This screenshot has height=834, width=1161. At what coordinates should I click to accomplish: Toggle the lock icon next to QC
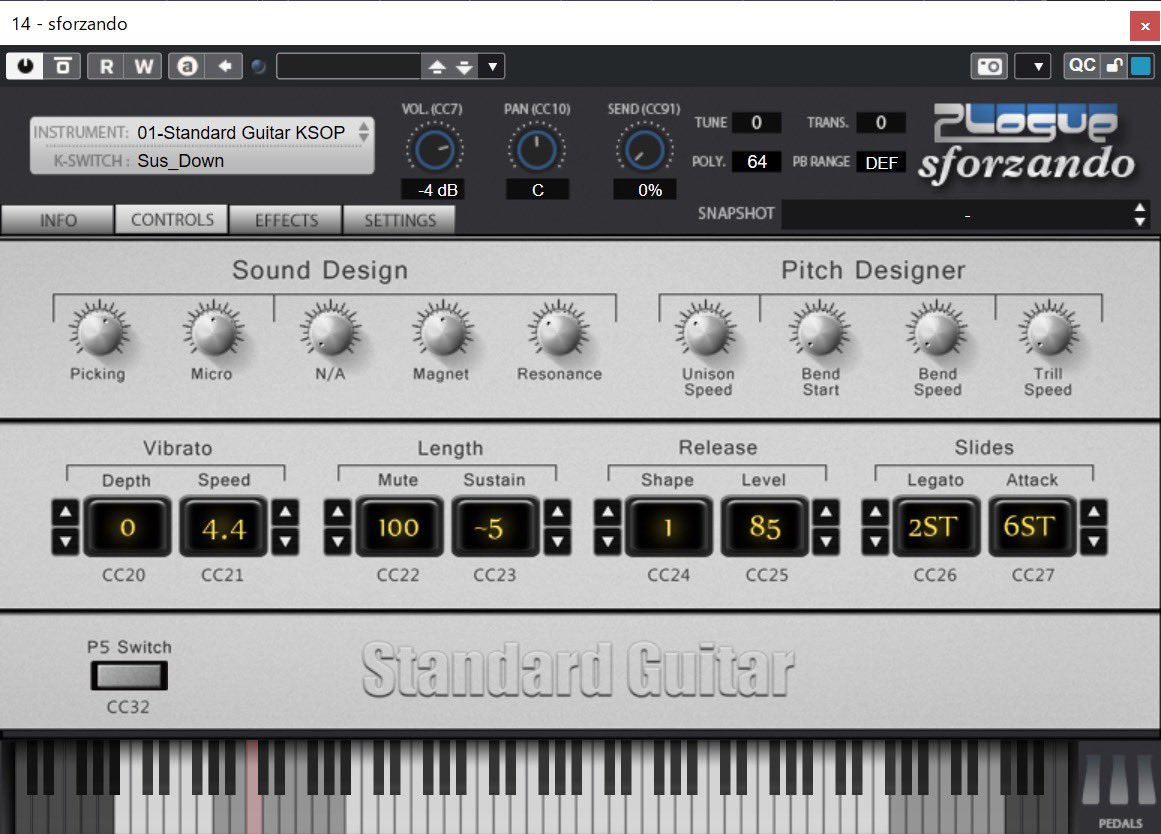tap(1114, 65)
